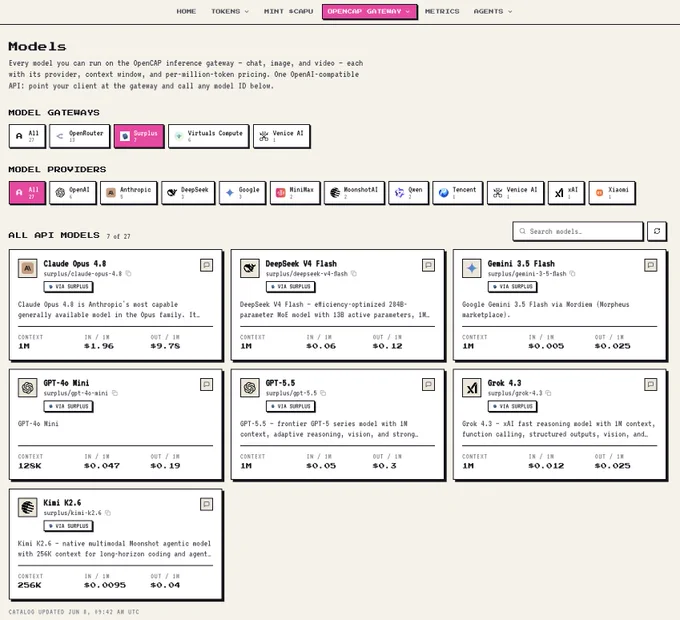The height and width of the screenshot is (620, 680).
Task: Open chat for DeepSeek V4 Flash
Action: 428,265
